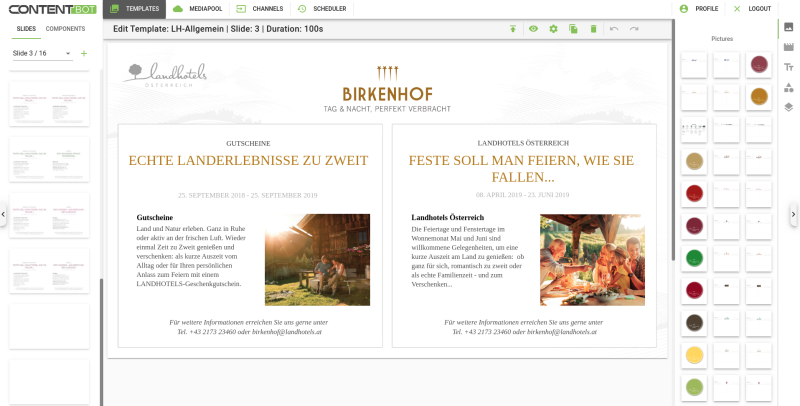Switch to the Components tab
800x406 pixels.
click(65, 29)
